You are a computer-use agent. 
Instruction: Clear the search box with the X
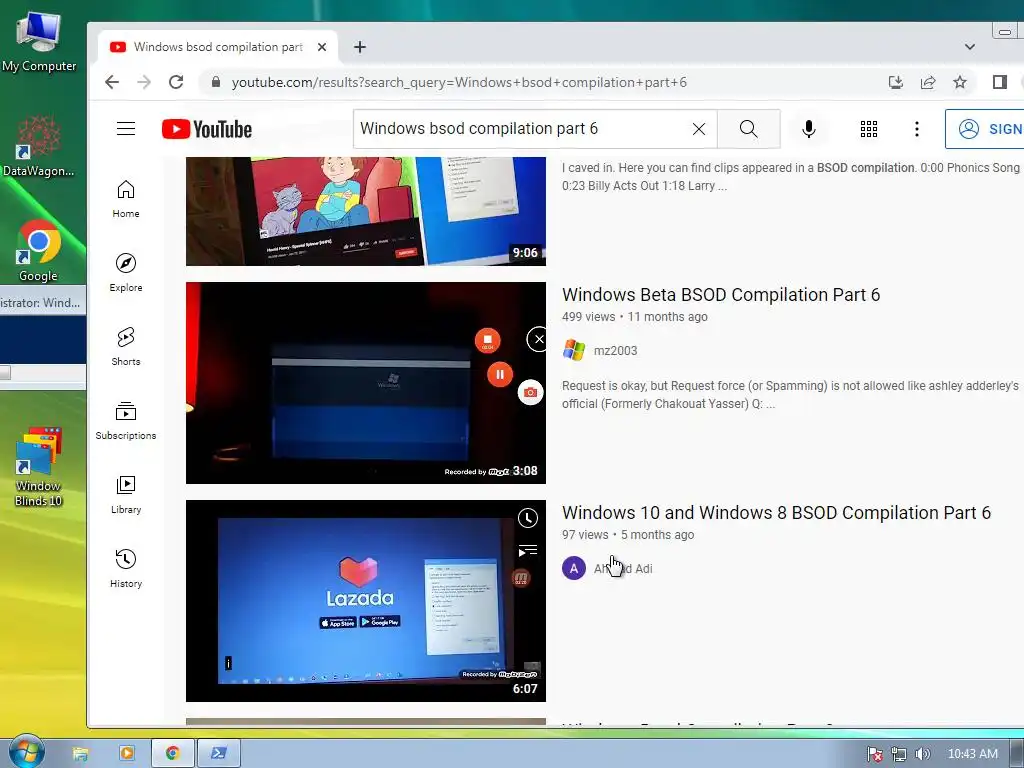699,129
